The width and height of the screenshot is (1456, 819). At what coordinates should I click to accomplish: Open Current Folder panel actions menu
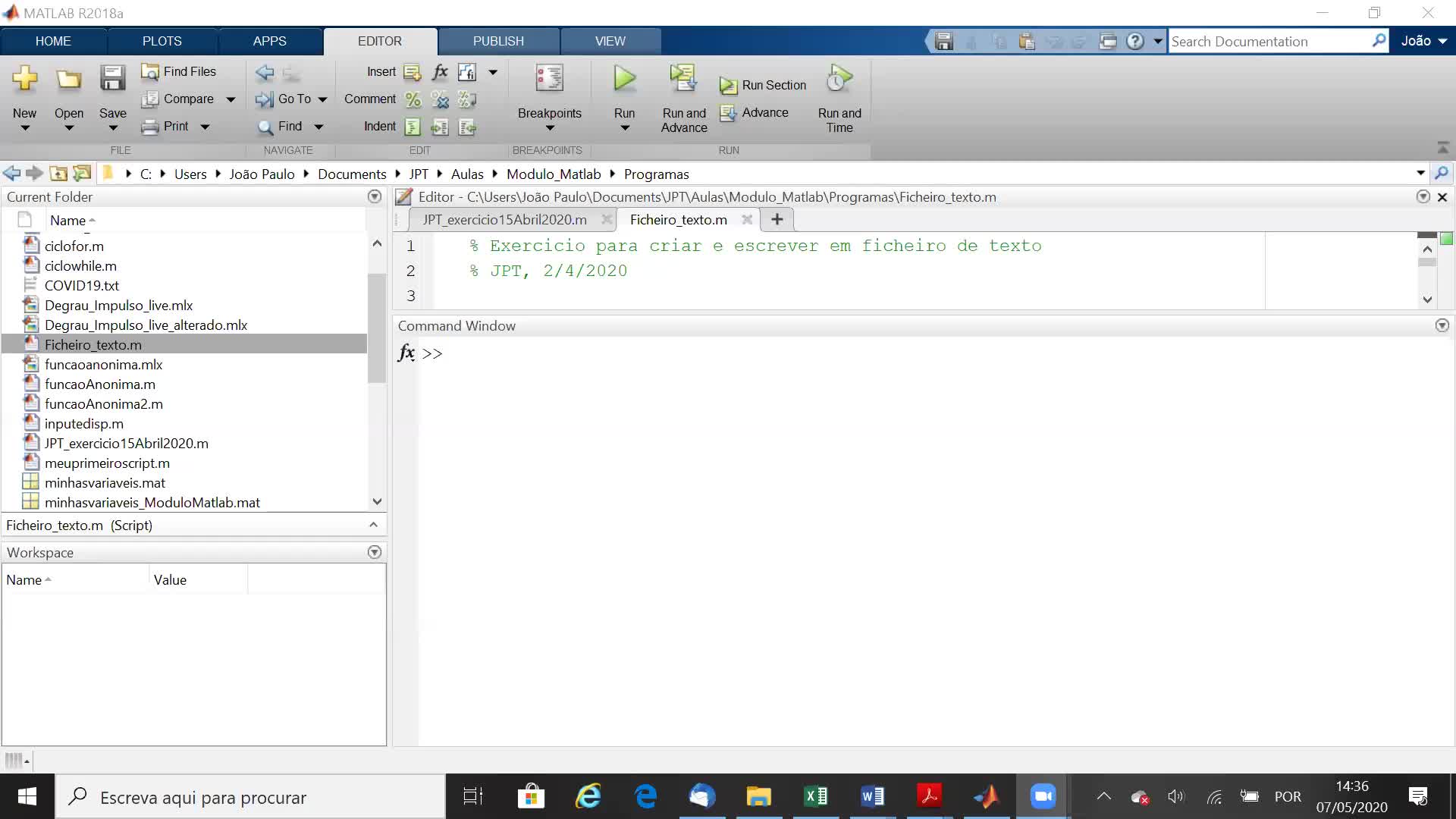pos(375,196)
